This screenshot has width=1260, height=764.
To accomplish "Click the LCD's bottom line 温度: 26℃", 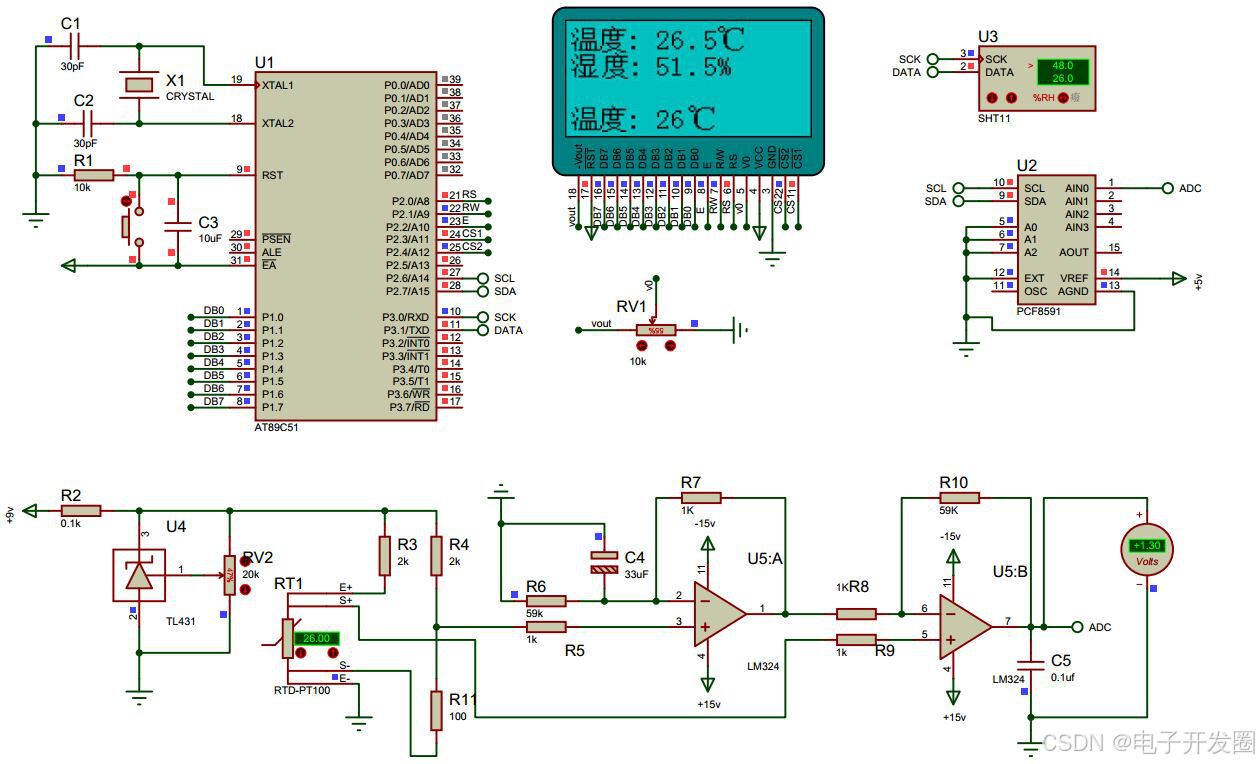I will 643,120.
